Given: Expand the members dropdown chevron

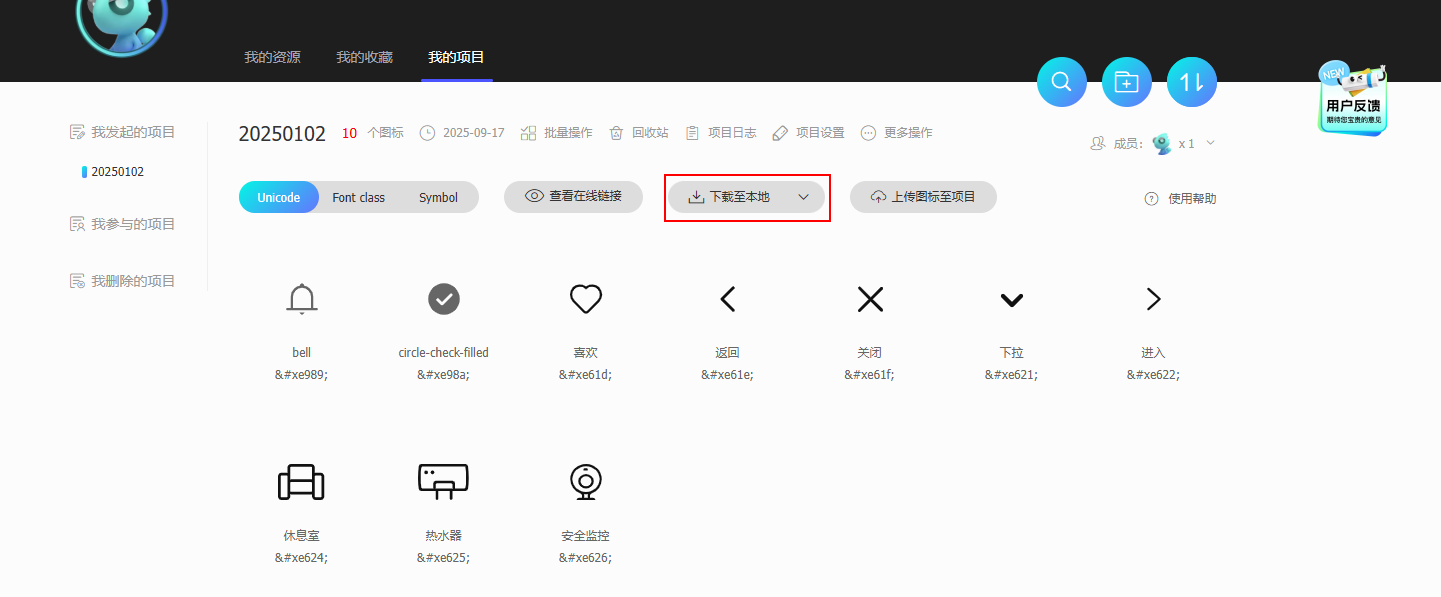Looking at the screenshot, I should click(x=1210, y=143).
